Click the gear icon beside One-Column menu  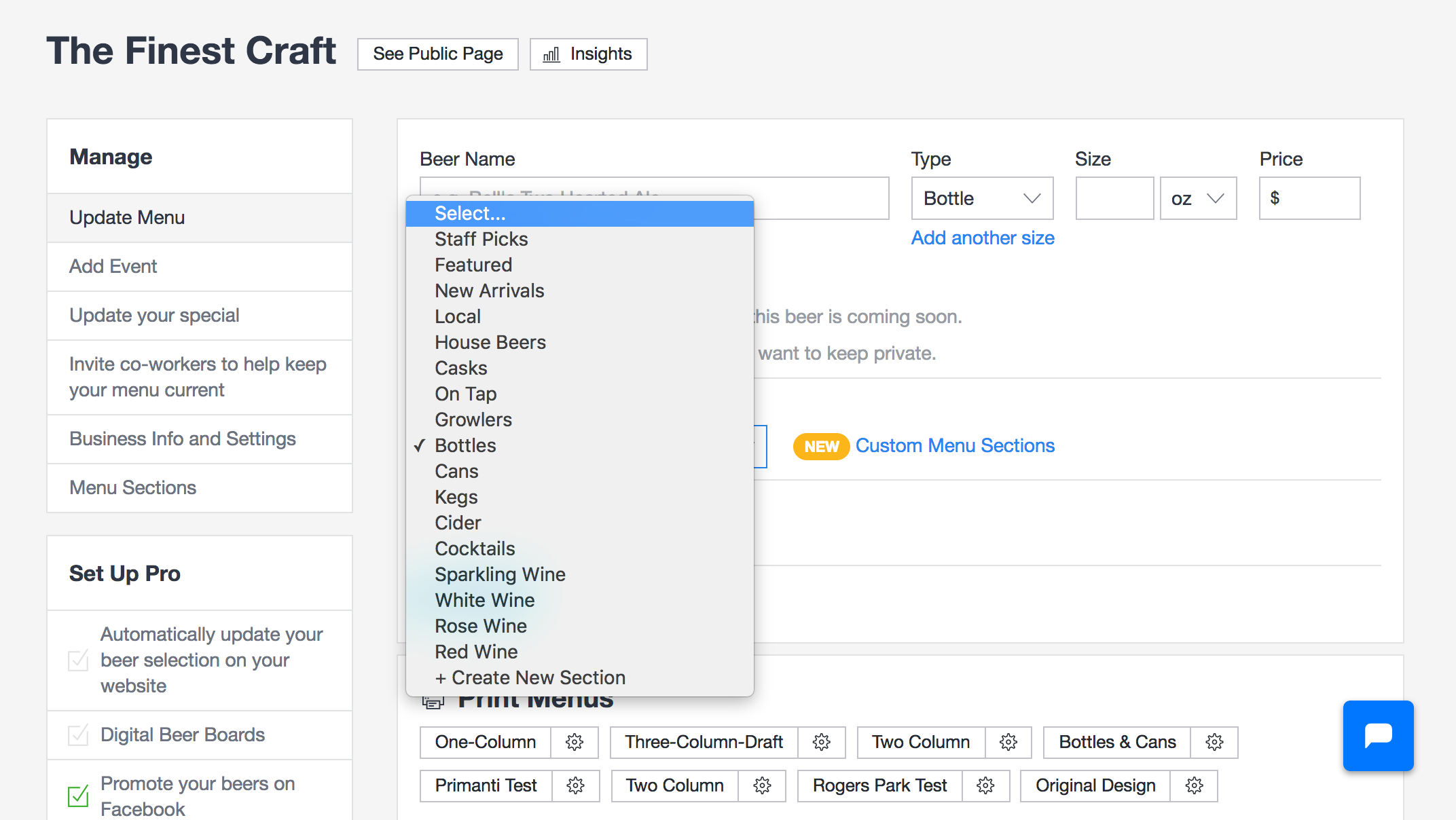point(575,742)
